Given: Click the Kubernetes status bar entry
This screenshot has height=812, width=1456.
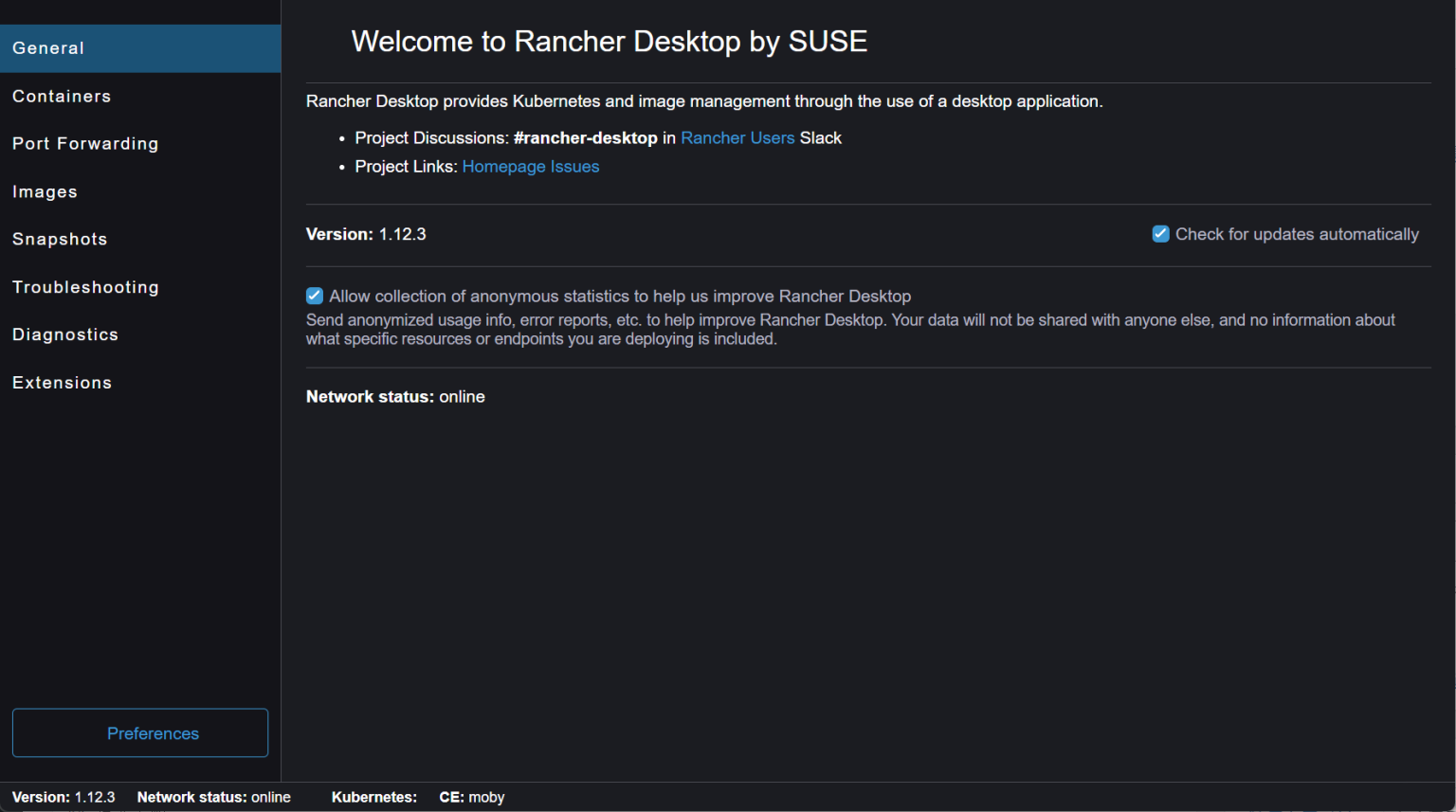Looking at the screenshot, I should (x=373, y=797).
